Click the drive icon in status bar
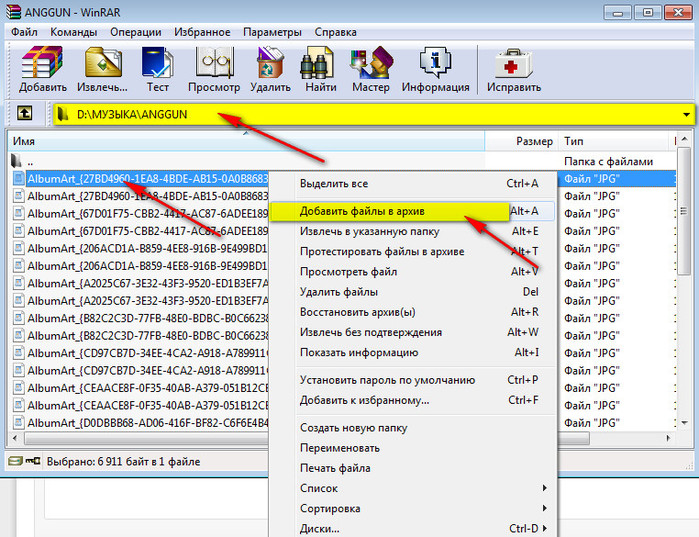Image resolution: width=699 pixels, height=537 pixels. click(15, 461)
